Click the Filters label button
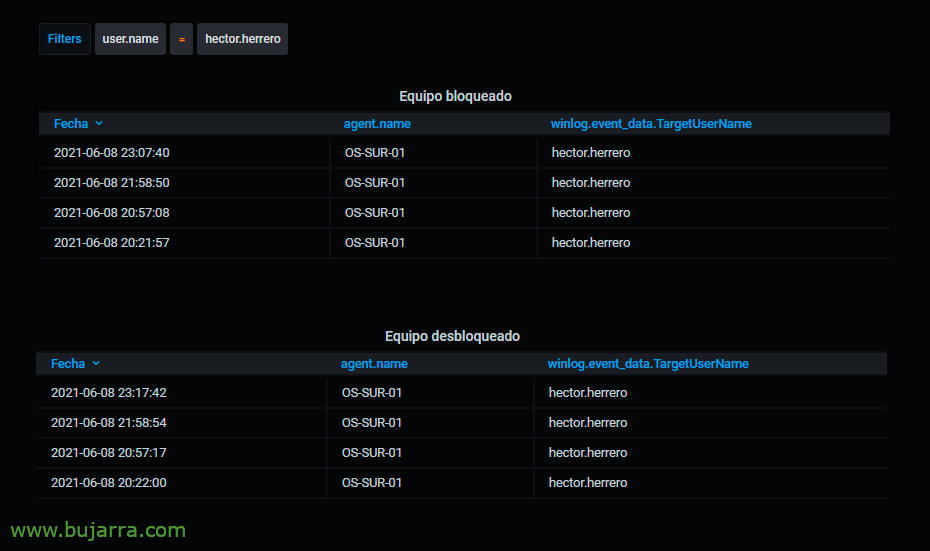Screen dimensions: 930x551 pyautogui.click(x=65, y=39)
